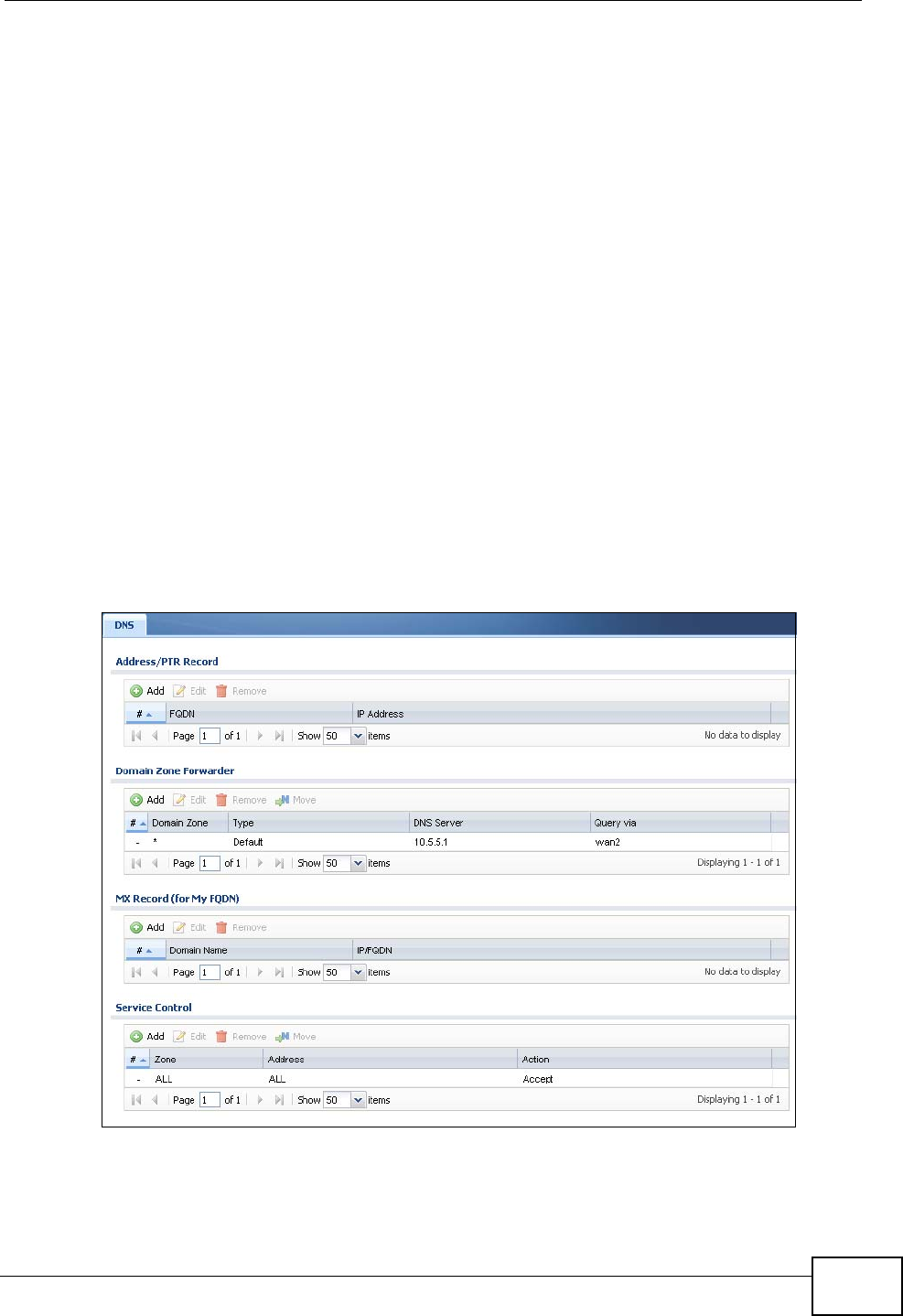
Task: Sort by Address column header in Service Control
Action: pyautogui.click(x=391, y=1059)
